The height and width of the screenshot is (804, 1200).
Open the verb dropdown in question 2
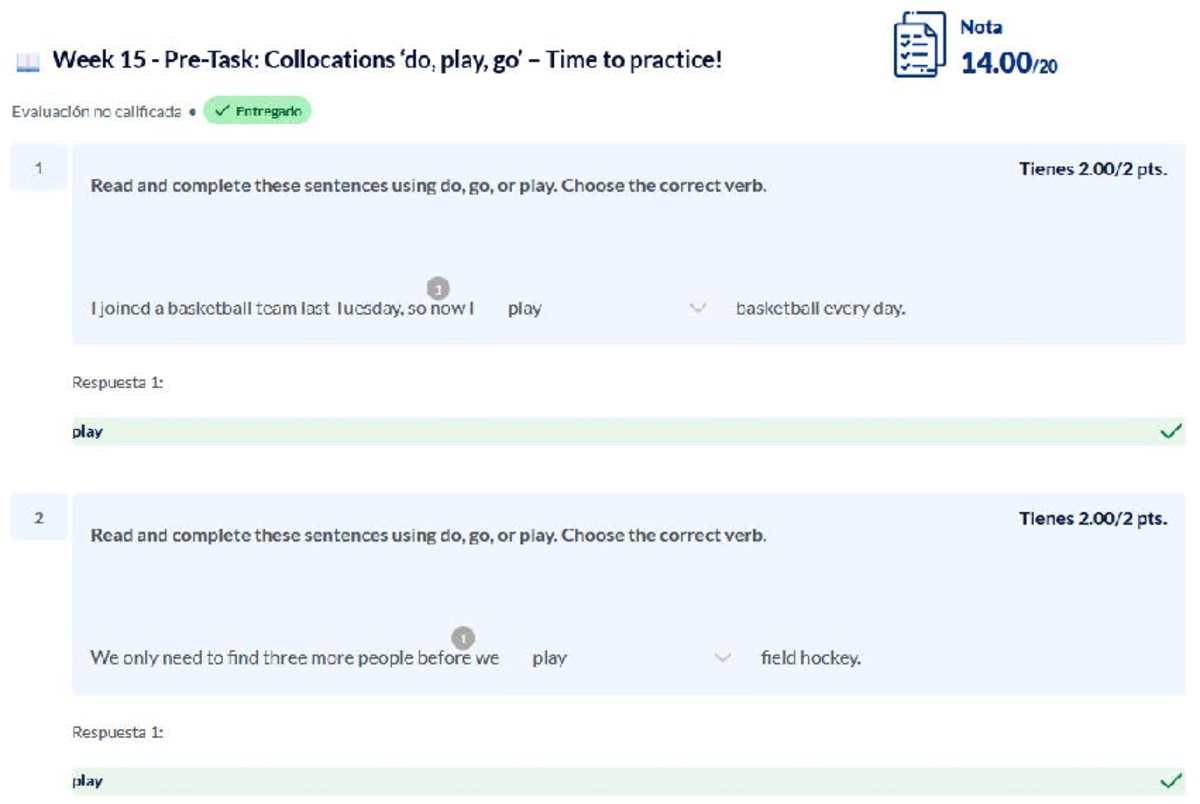tap(722, 658)
